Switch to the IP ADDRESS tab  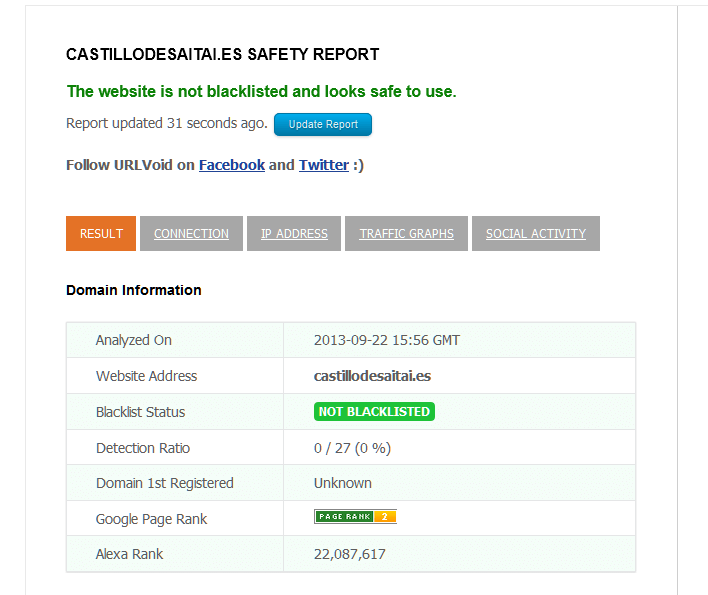[294, 233]
